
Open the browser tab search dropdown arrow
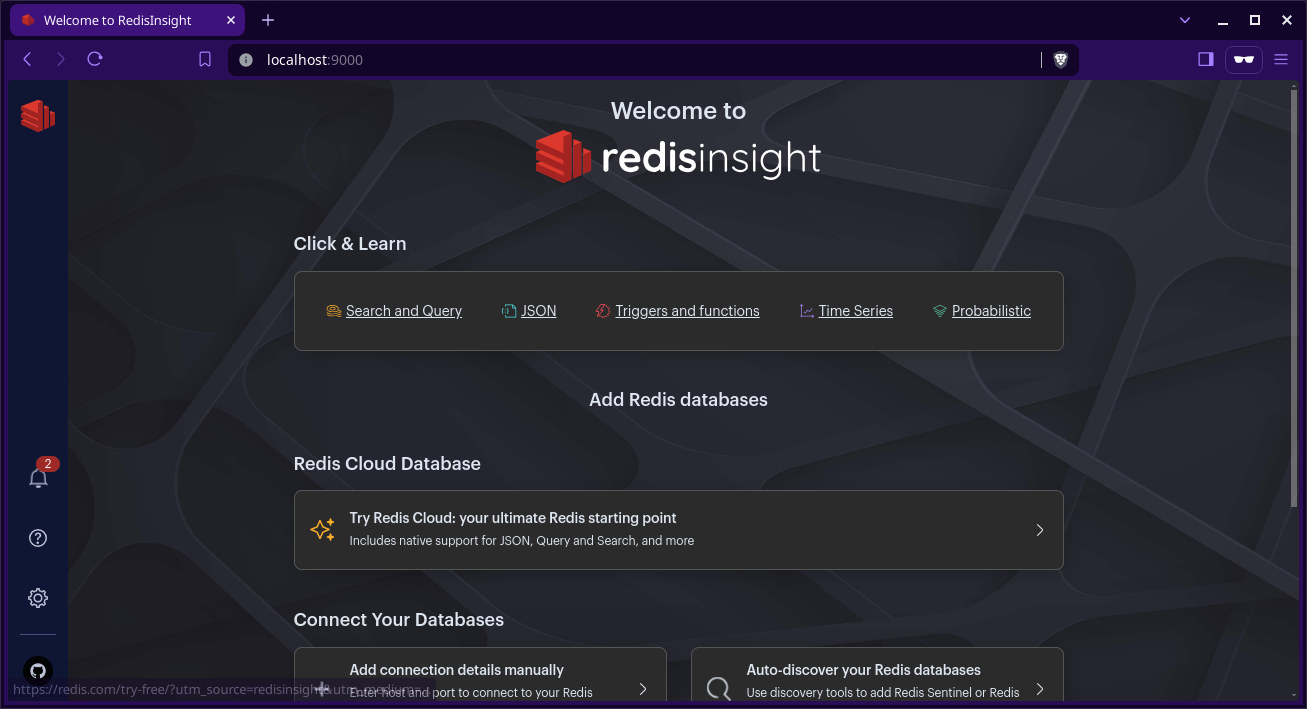coord(1185,20)
